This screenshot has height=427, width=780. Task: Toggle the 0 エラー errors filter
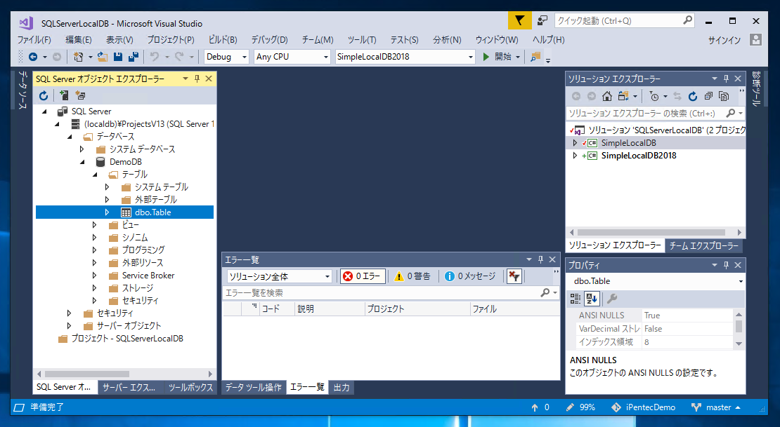click(x=363, y=276)
